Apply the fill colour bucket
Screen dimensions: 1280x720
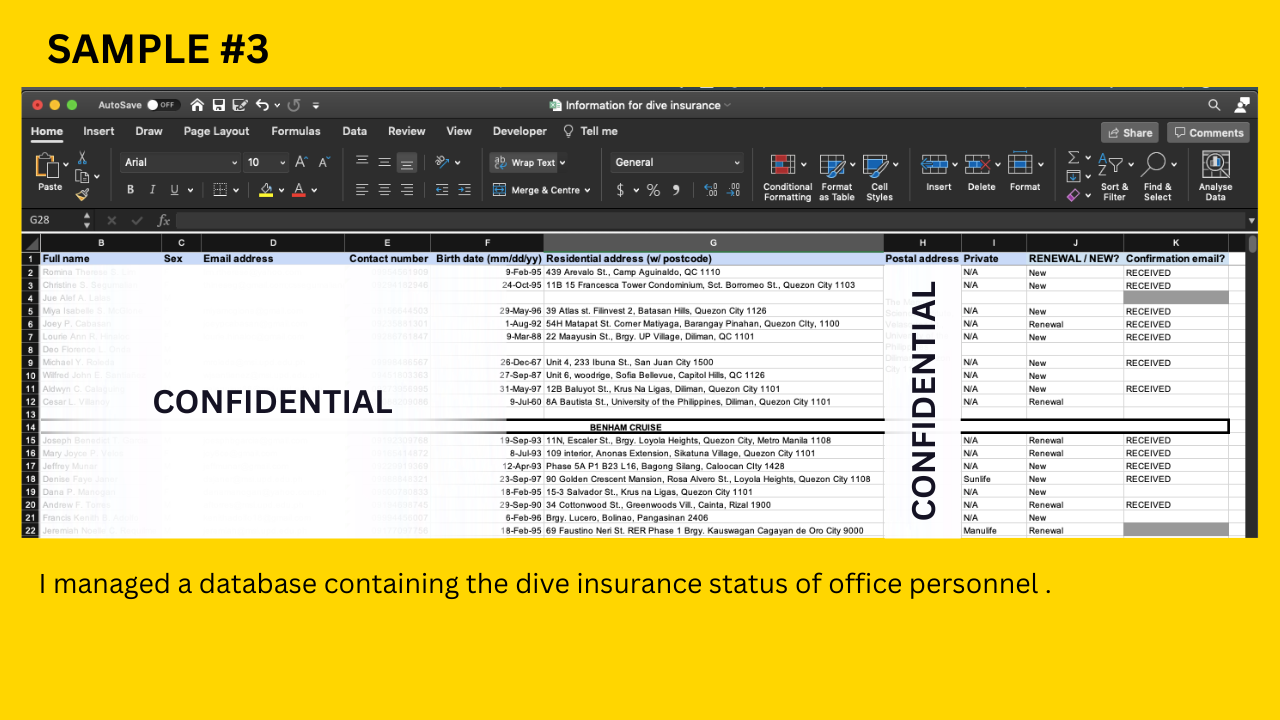point(266,190)
